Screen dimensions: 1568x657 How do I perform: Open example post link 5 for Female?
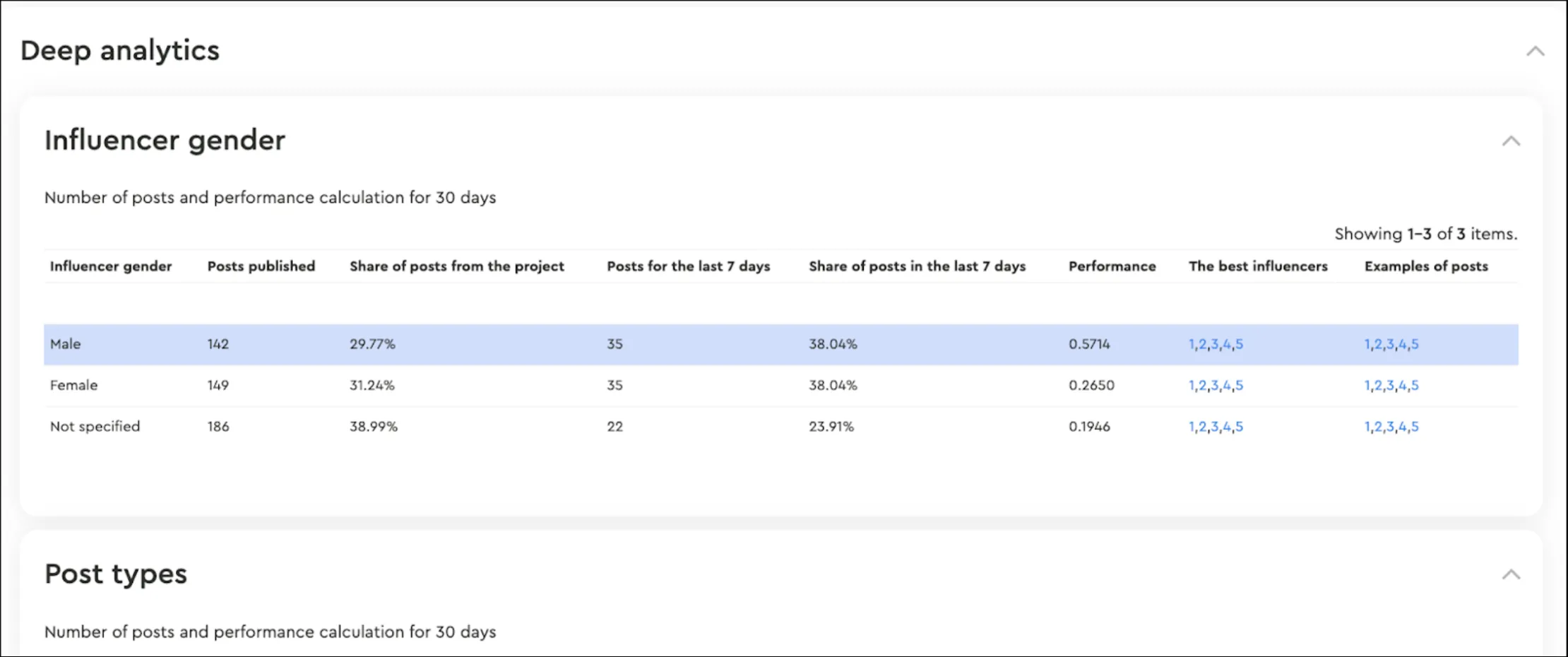1415,386
